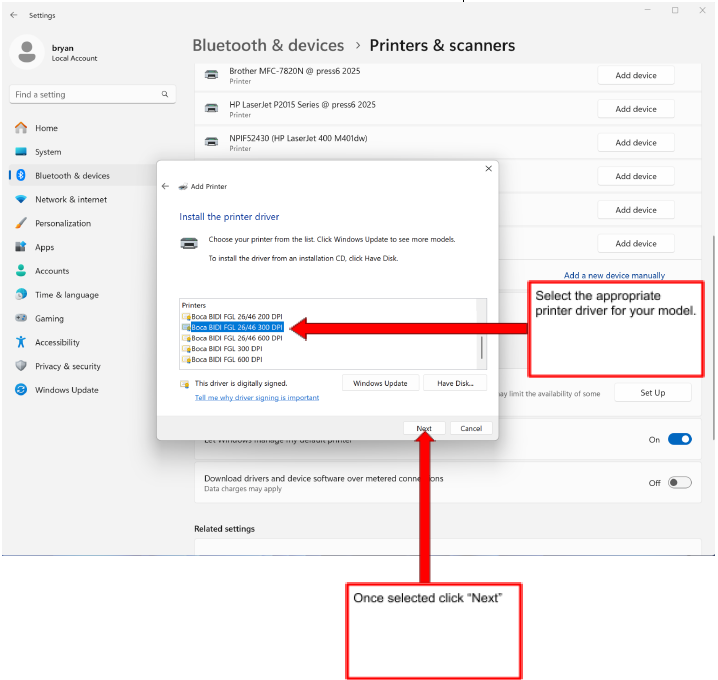
Task: Open Accounts settings page
Action: [52, 271]
